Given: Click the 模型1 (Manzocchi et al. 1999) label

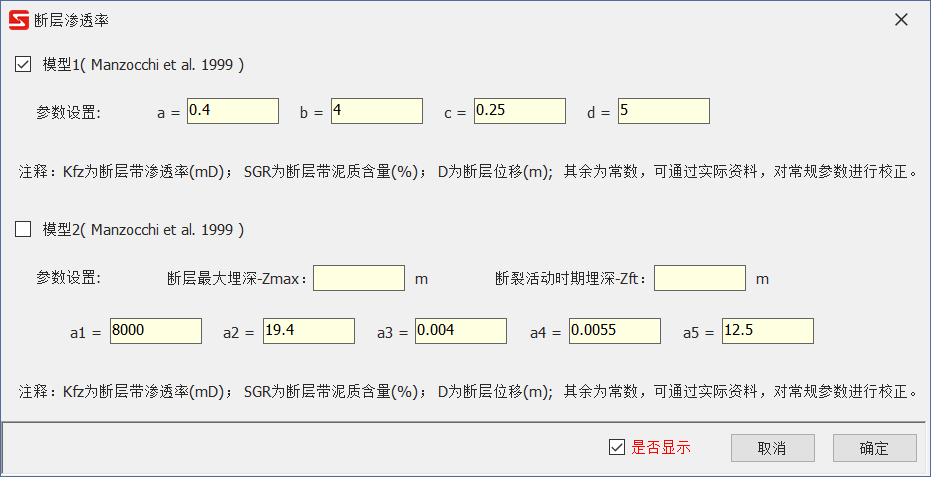Looking at the screenshot, I should click(143, 65).
